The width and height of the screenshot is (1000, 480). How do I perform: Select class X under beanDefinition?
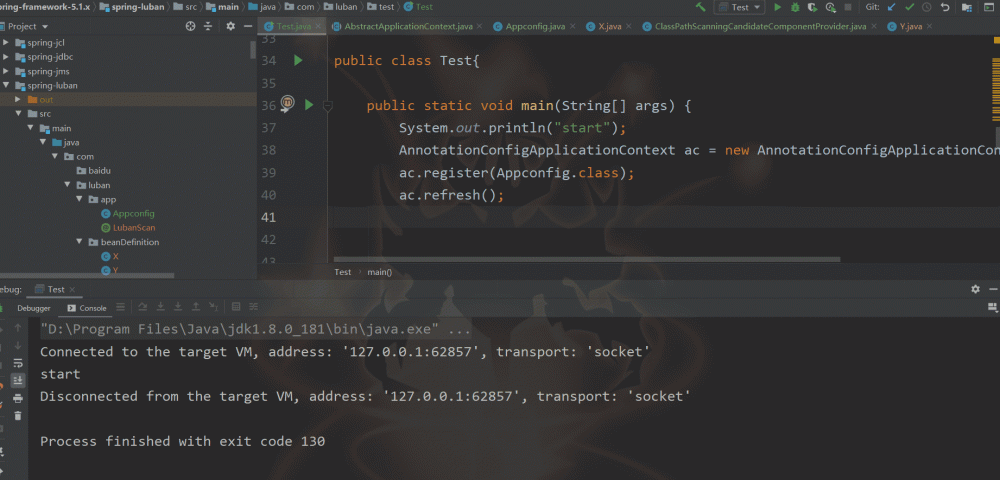coord(110,256)
